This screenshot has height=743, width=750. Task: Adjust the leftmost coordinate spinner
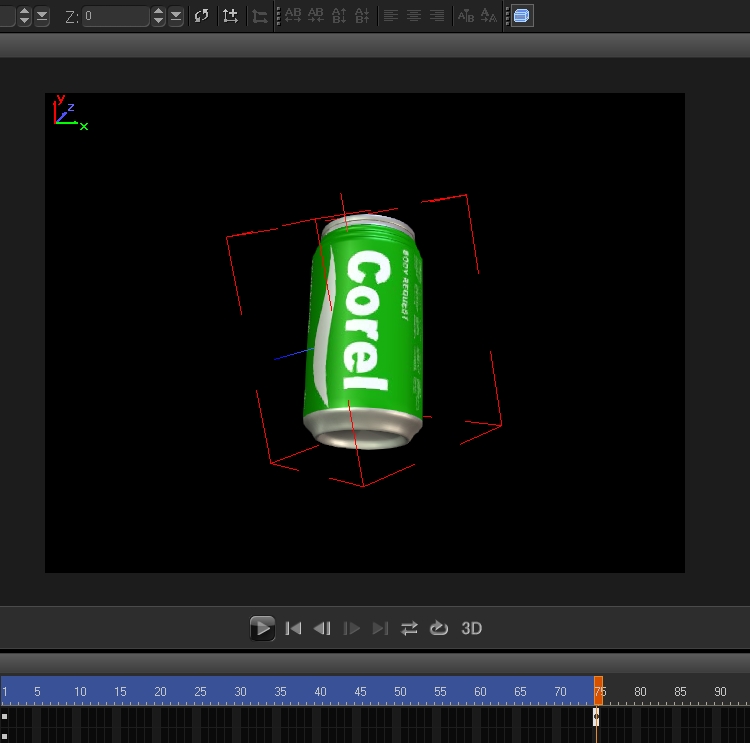pyautogui.click(x=24, y=16)
